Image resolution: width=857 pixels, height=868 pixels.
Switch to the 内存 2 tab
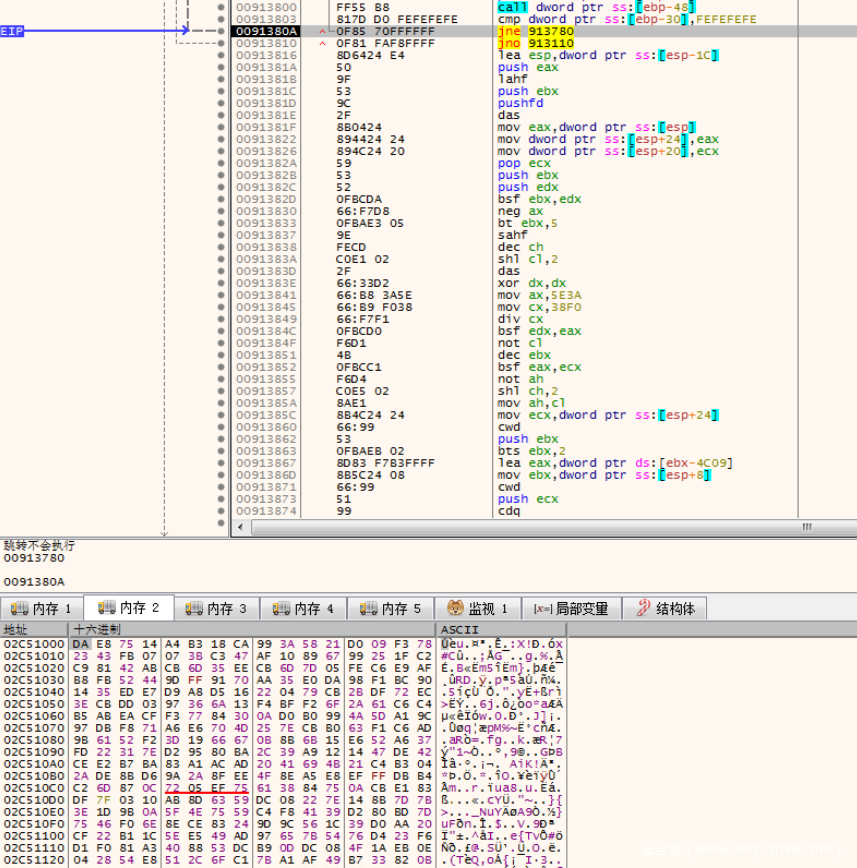point(129,608)
